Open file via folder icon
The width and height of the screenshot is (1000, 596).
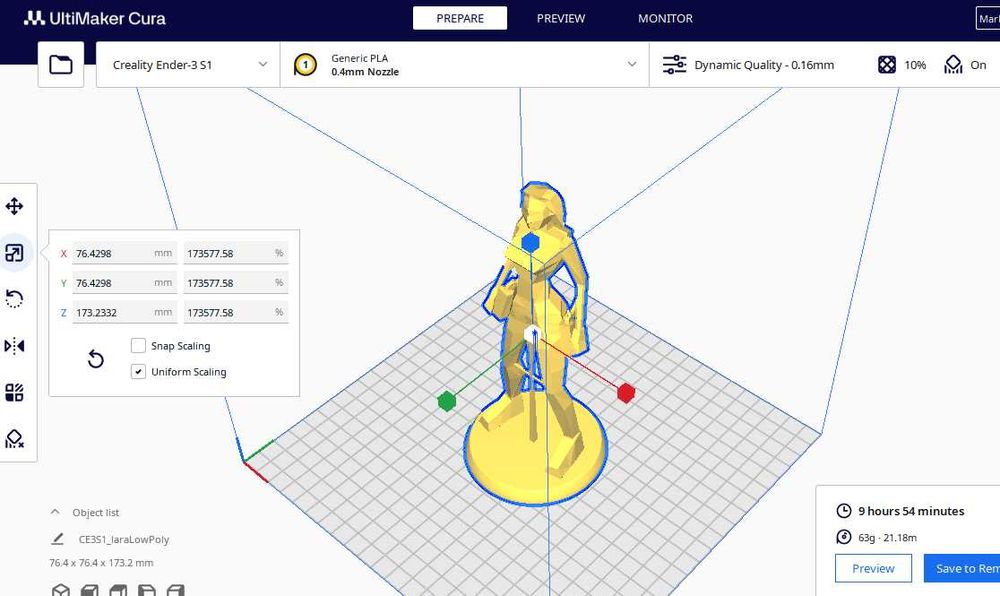[61, 64]
